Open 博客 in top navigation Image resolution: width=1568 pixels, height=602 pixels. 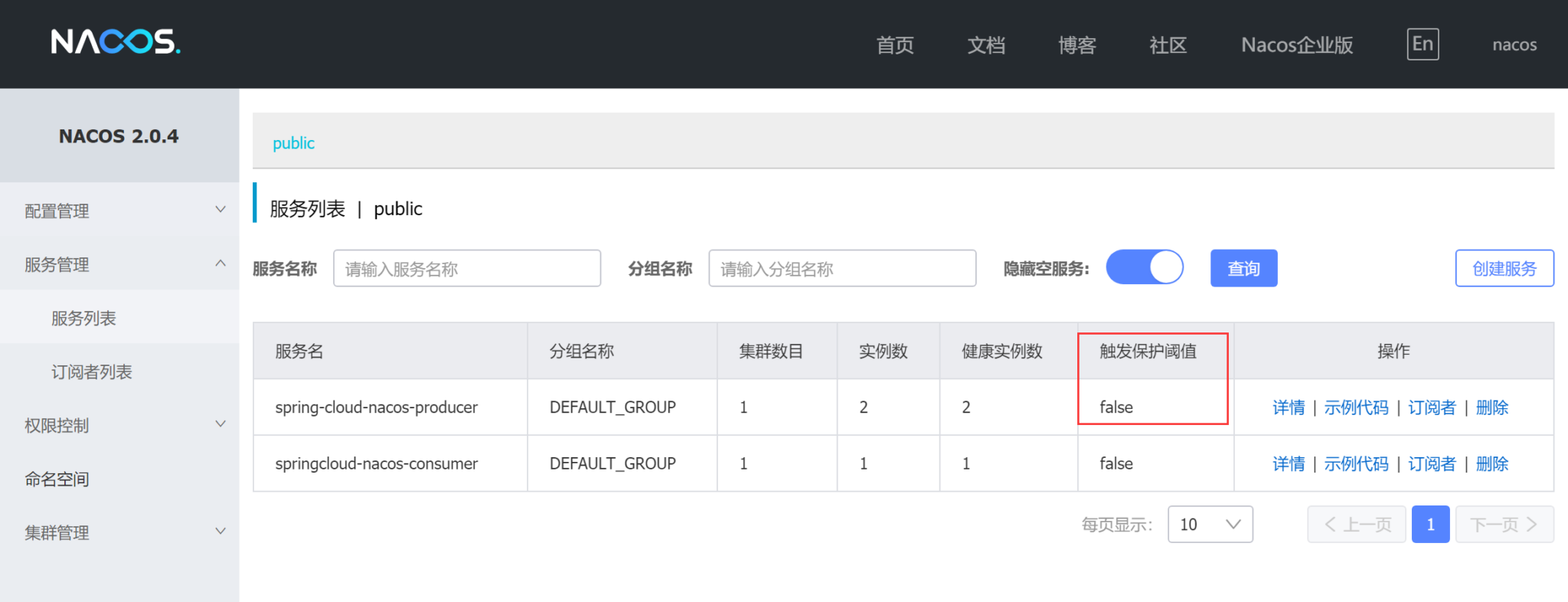coord(1077,45)
